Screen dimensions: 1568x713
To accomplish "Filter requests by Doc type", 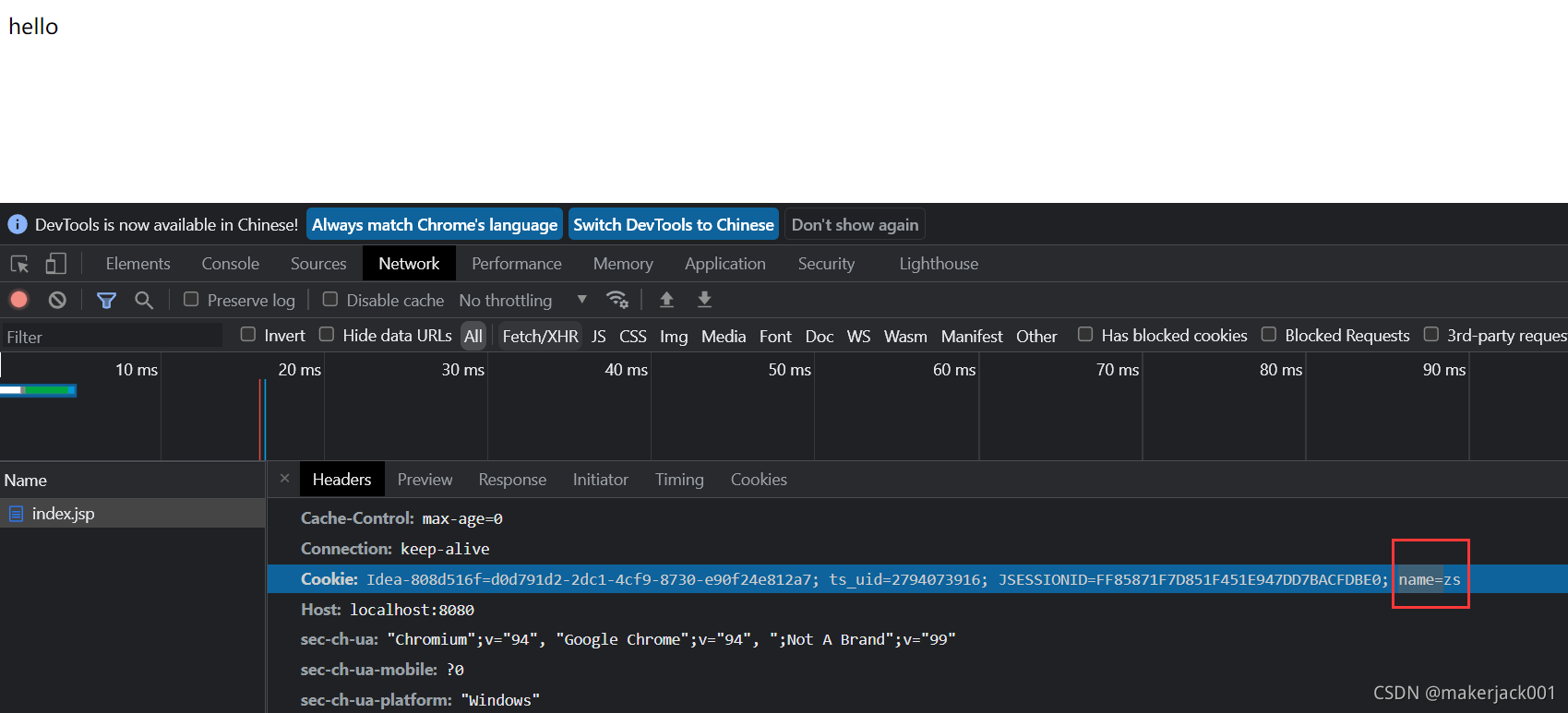I will point(820,336).
